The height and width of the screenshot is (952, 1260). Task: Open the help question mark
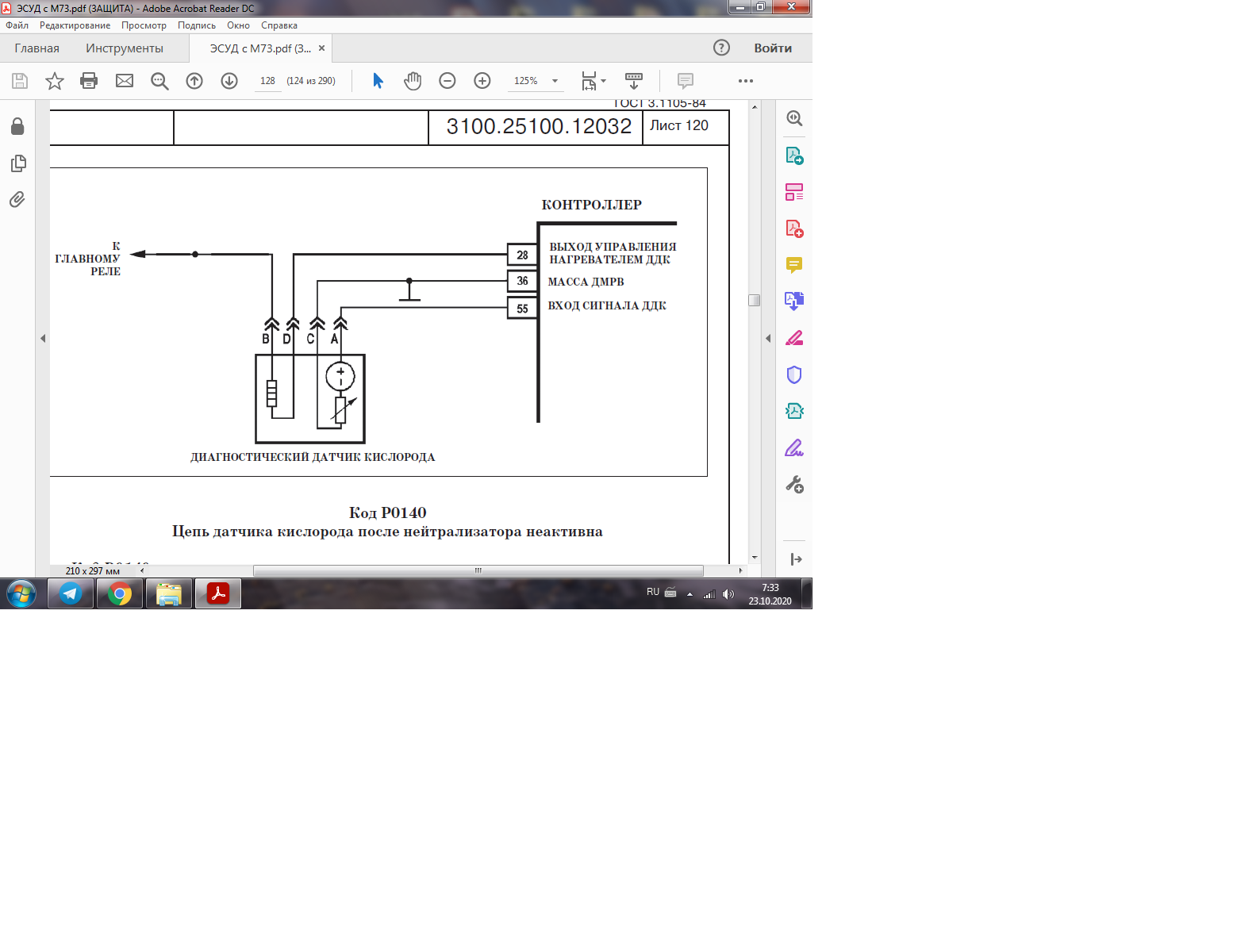tap(721, 48)
